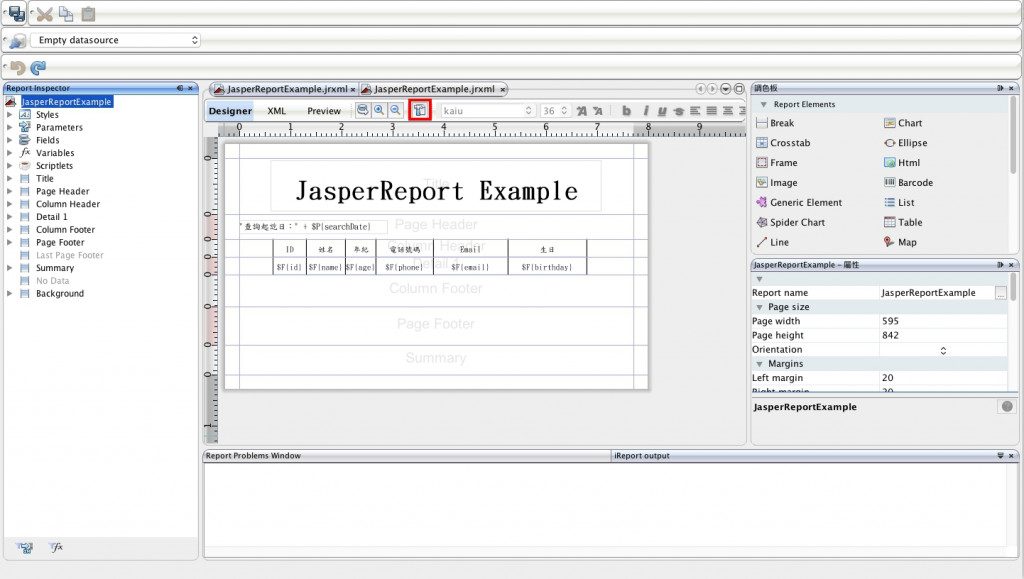Expand the Styles tree node
This screenshot has height=579, width=1024.
pyautogui.click(x=9, y=114)
